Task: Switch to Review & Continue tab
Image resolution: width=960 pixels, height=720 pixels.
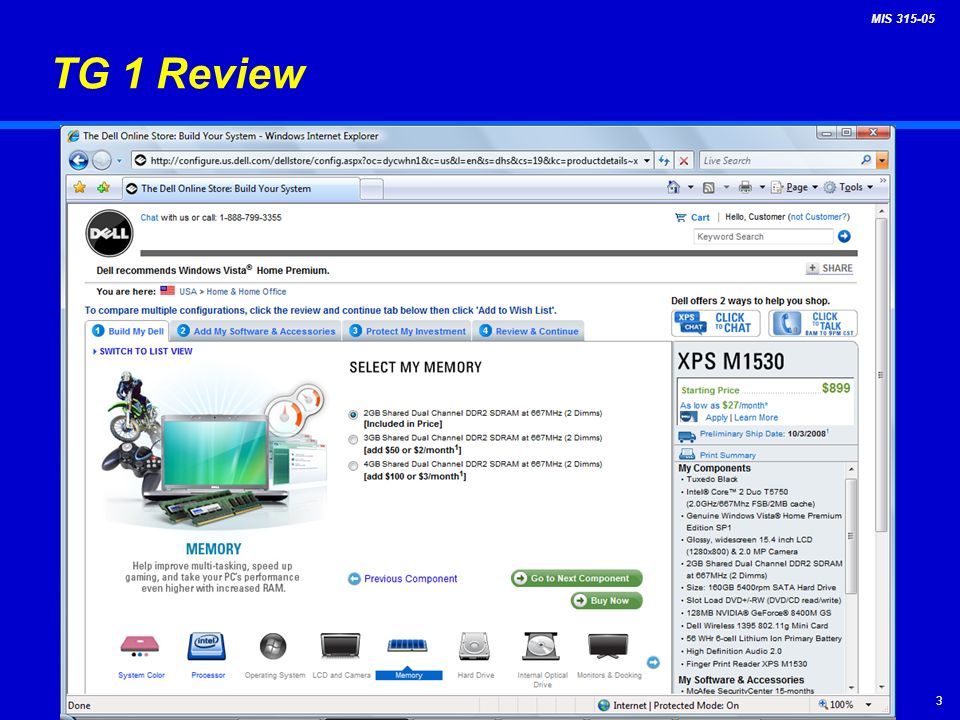Action: (x=528, y=331)
